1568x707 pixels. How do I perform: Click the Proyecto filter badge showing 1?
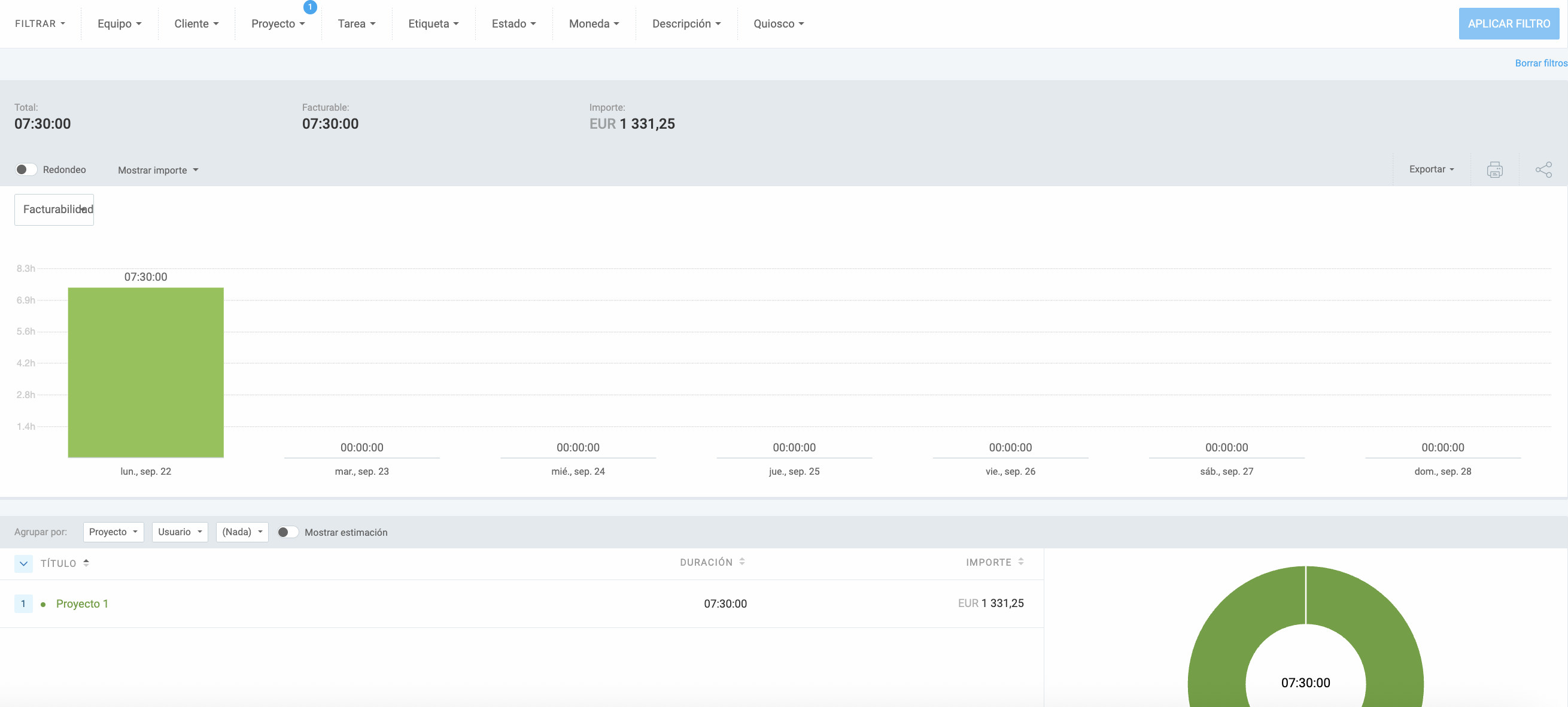click(x=310, y=7)
